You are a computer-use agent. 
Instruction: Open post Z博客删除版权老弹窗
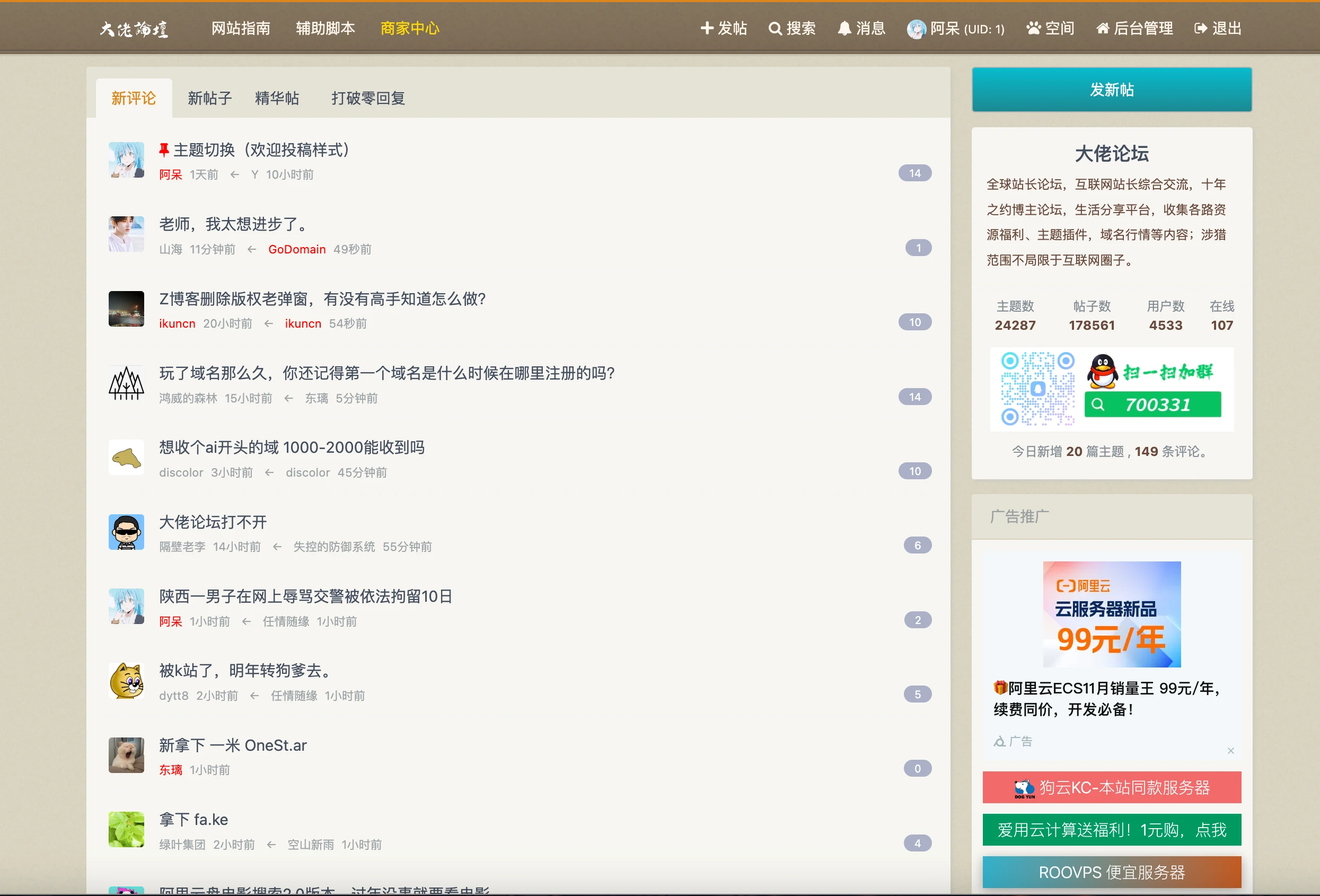pos(323,299)
